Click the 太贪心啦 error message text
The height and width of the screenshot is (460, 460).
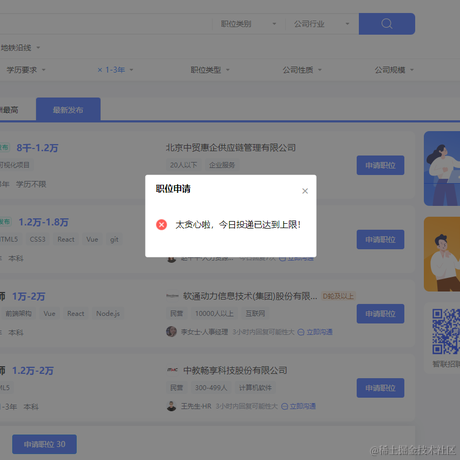pyautogui.click(x=238, y=225)
